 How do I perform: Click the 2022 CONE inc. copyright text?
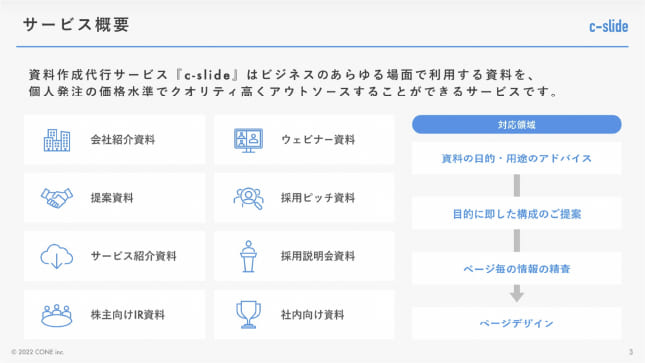coord(37,352)
